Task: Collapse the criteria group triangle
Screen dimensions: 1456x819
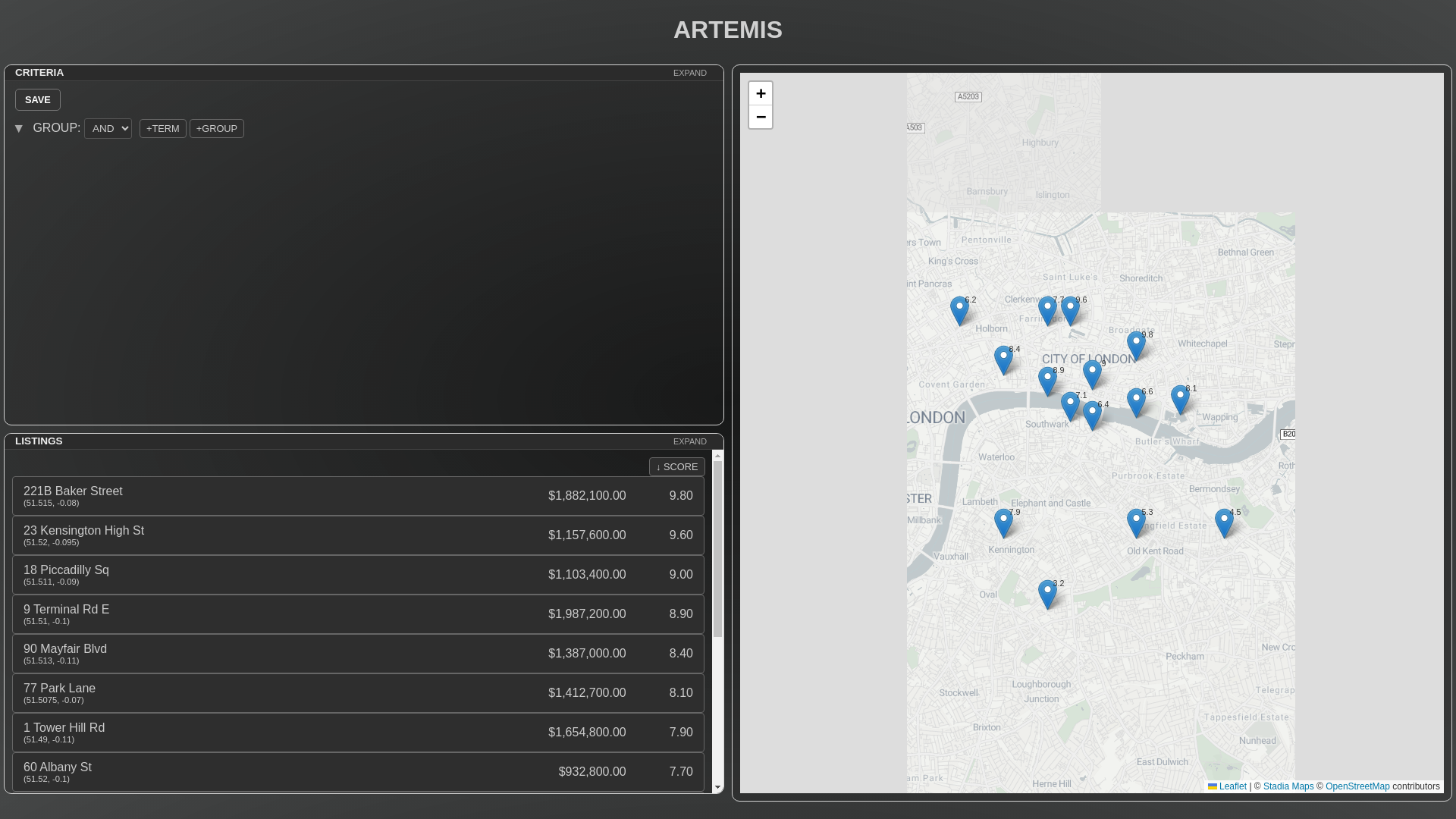Action: coord(19,129)
